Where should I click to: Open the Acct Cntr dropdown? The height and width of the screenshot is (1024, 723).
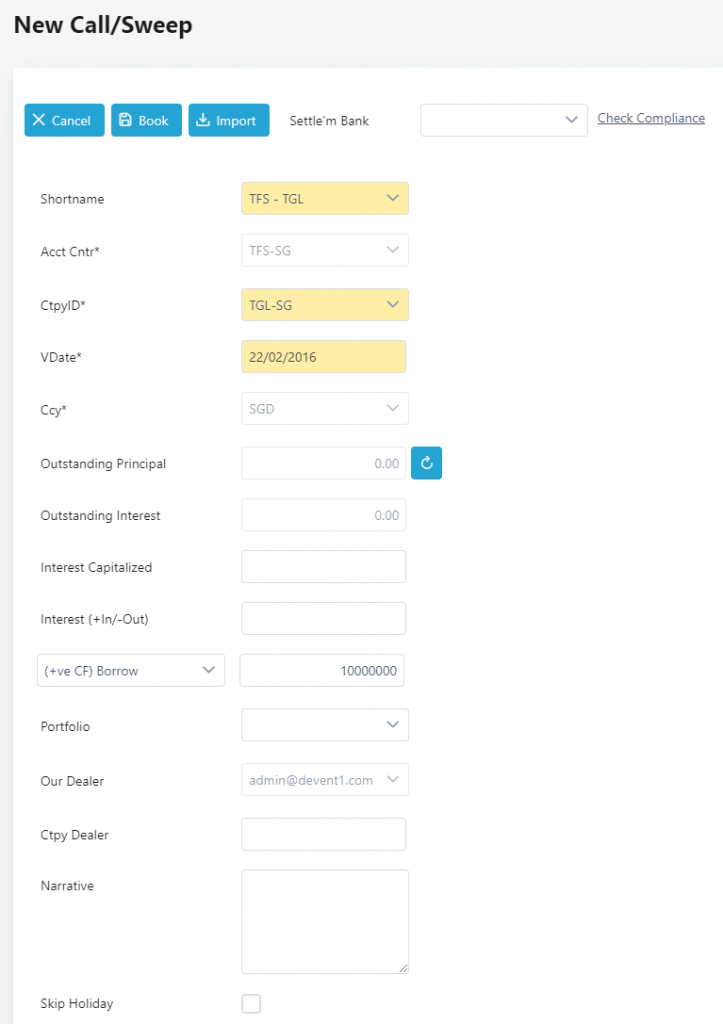(x=325, y=250)
